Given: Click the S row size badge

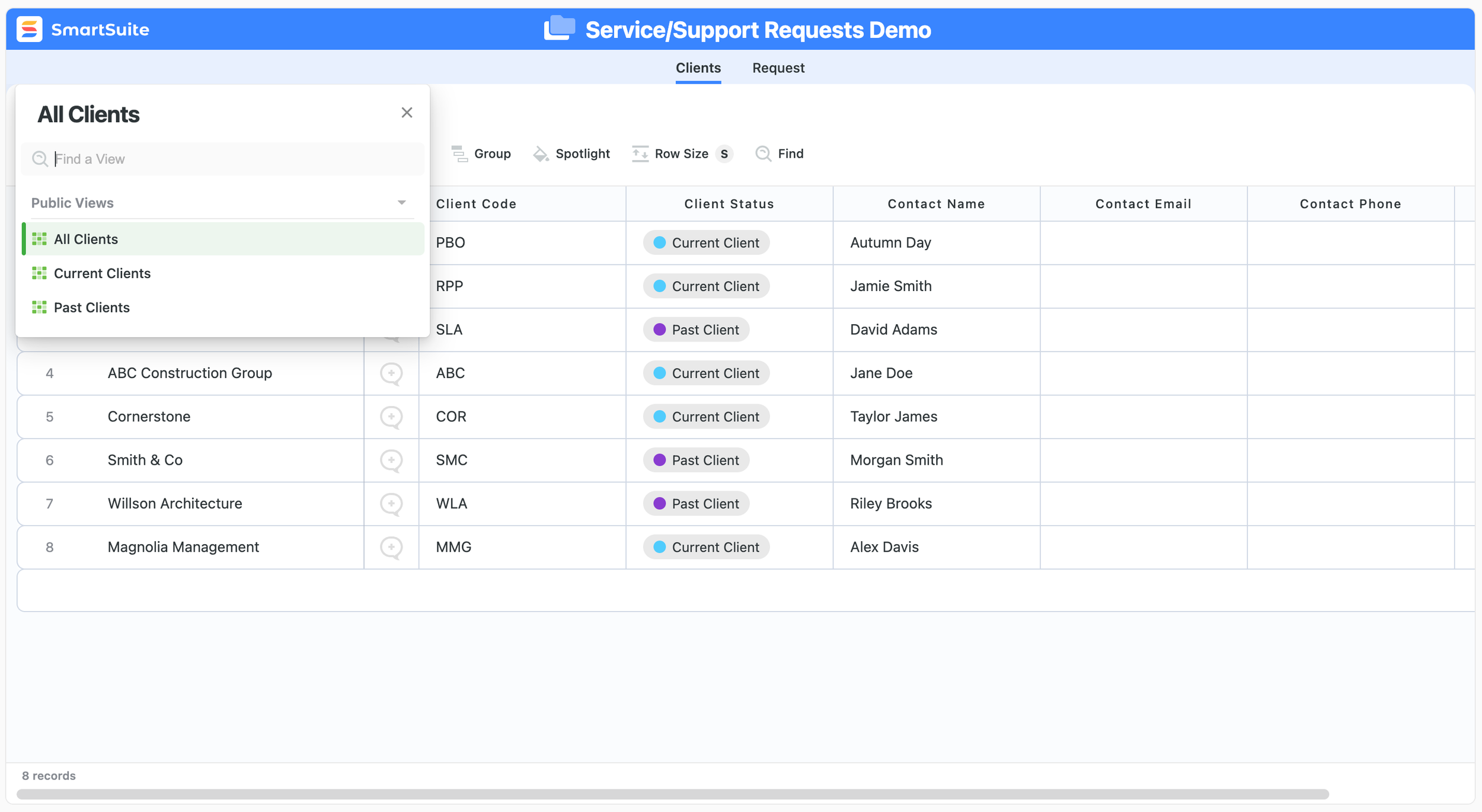Looking at the screenshot, I should tap(724, 154).
